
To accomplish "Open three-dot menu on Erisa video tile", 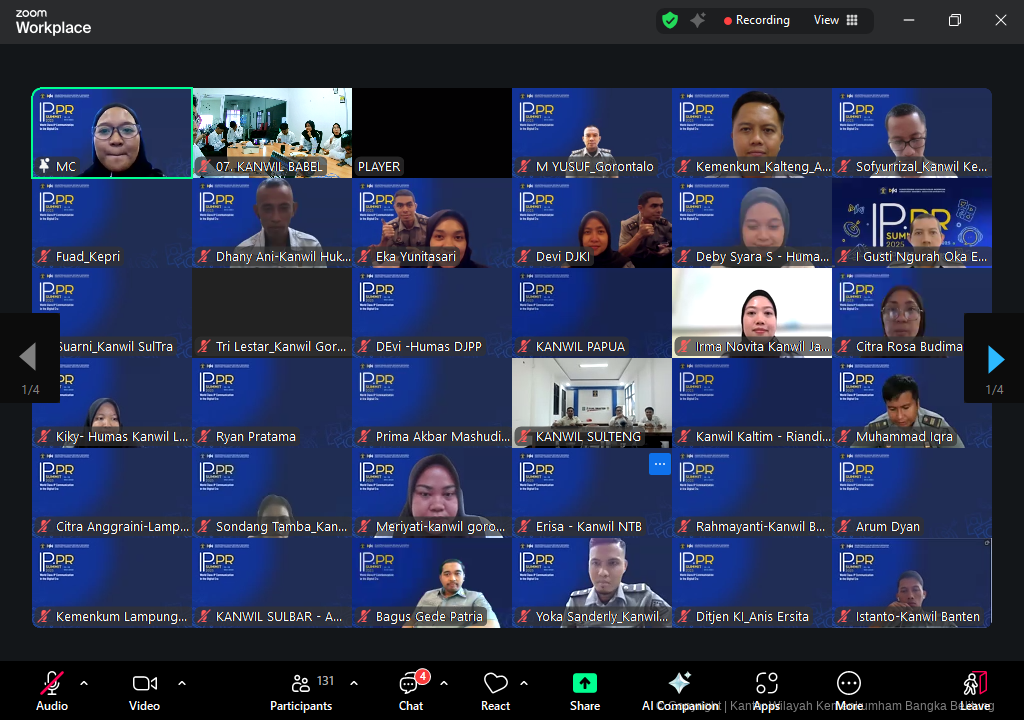I will pyautogui.click(x=660, y=464).
